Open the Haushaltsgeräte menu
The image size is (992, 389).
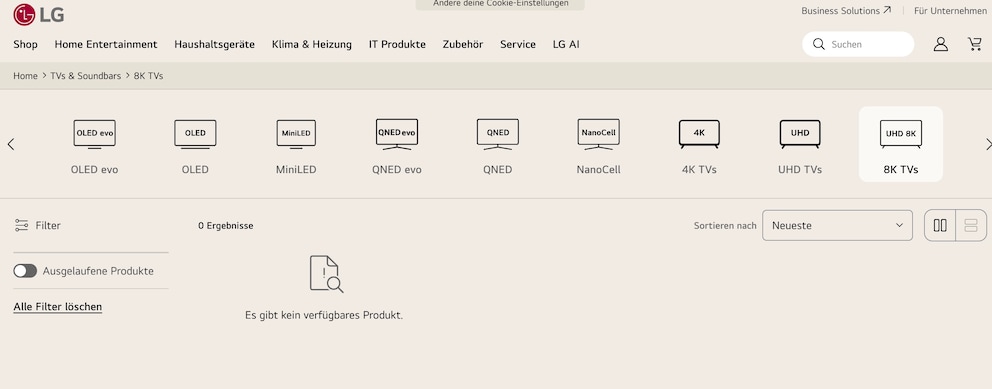214,44
